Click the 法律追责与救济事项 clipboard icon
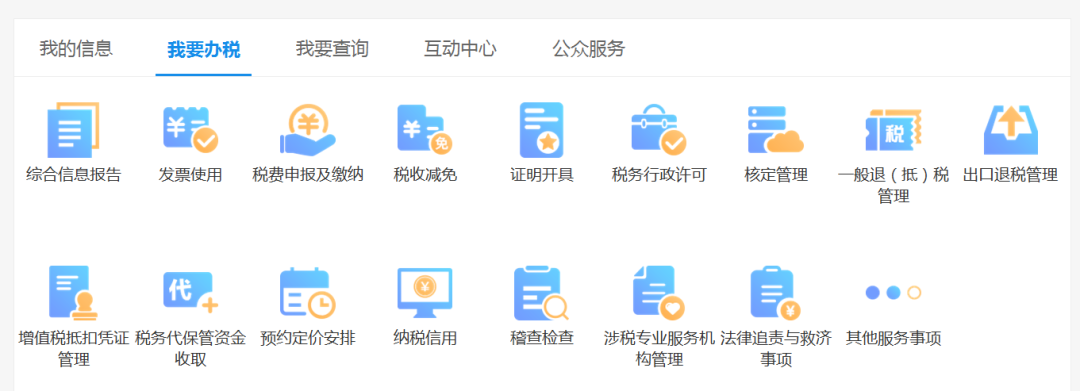This screenshot has height=391, width=1080. click(776, 293)
